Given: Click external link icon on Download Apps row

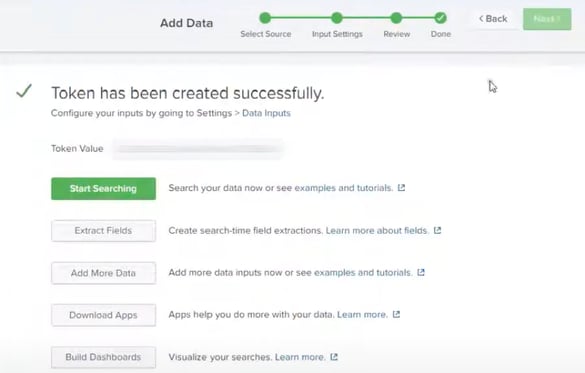Looking at the screenshot, I should [396, 314].
